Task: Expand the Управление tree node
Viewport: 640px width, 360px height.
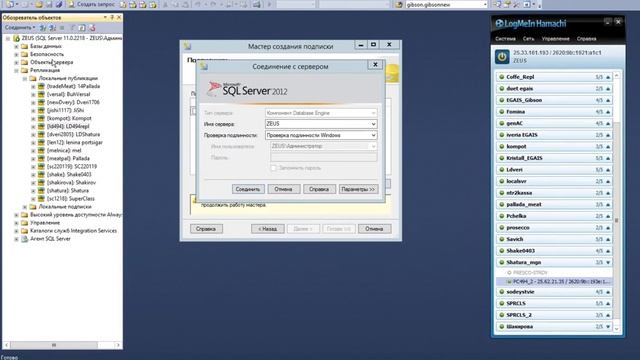Action: [x=16, y=223]
